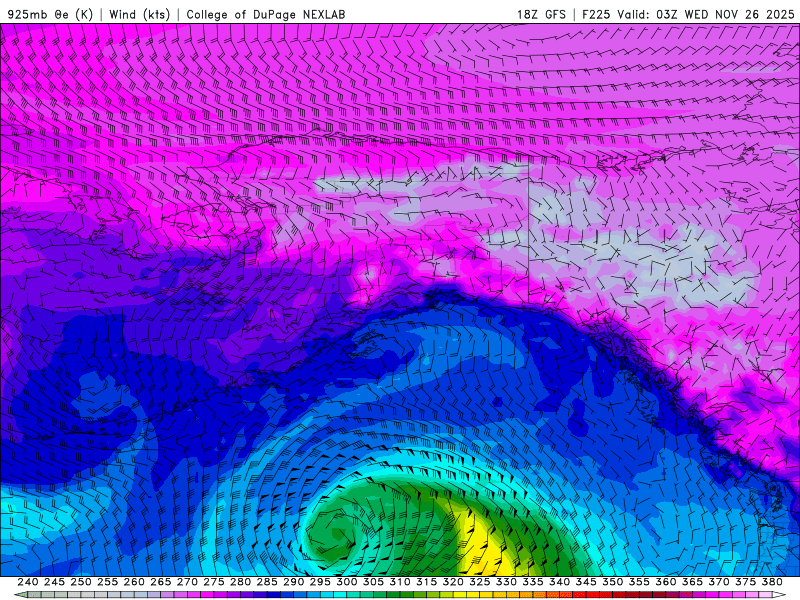
Task: Click the 245 value on the color scale
Action: coord(54,582)
